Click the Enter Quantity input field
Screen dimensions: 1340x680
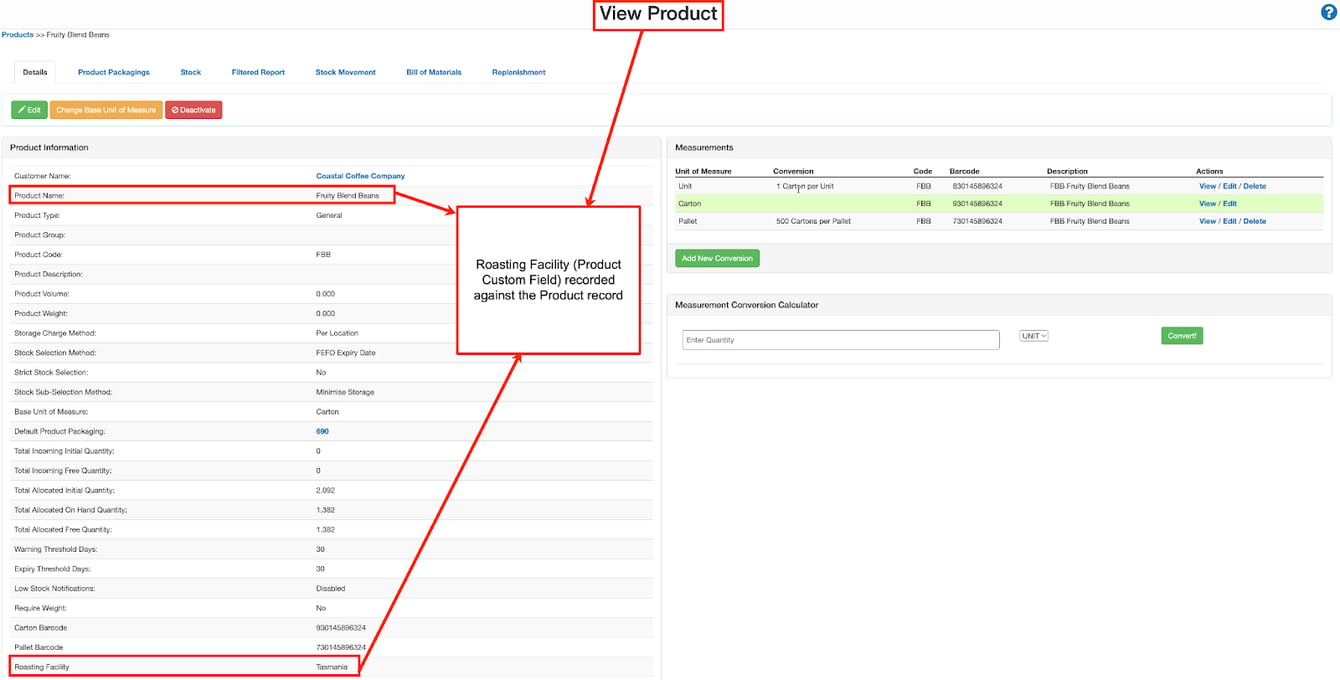(x=841, y=340)
